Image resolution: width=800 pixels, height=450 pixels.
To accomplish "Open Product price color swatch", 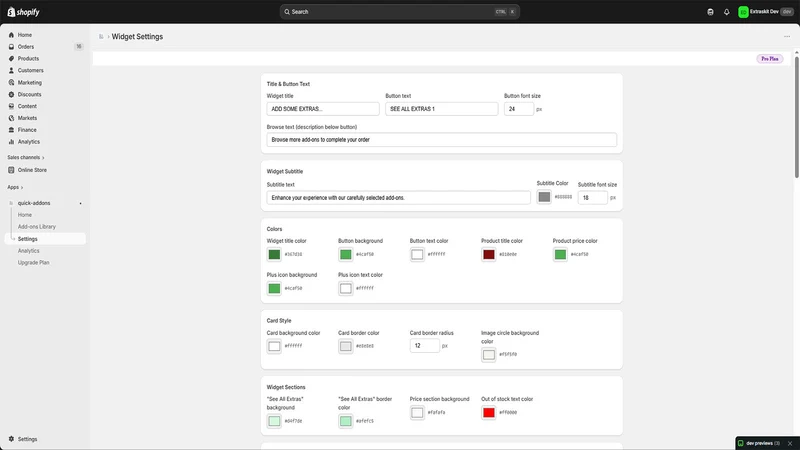I will (x=560, y=254).
